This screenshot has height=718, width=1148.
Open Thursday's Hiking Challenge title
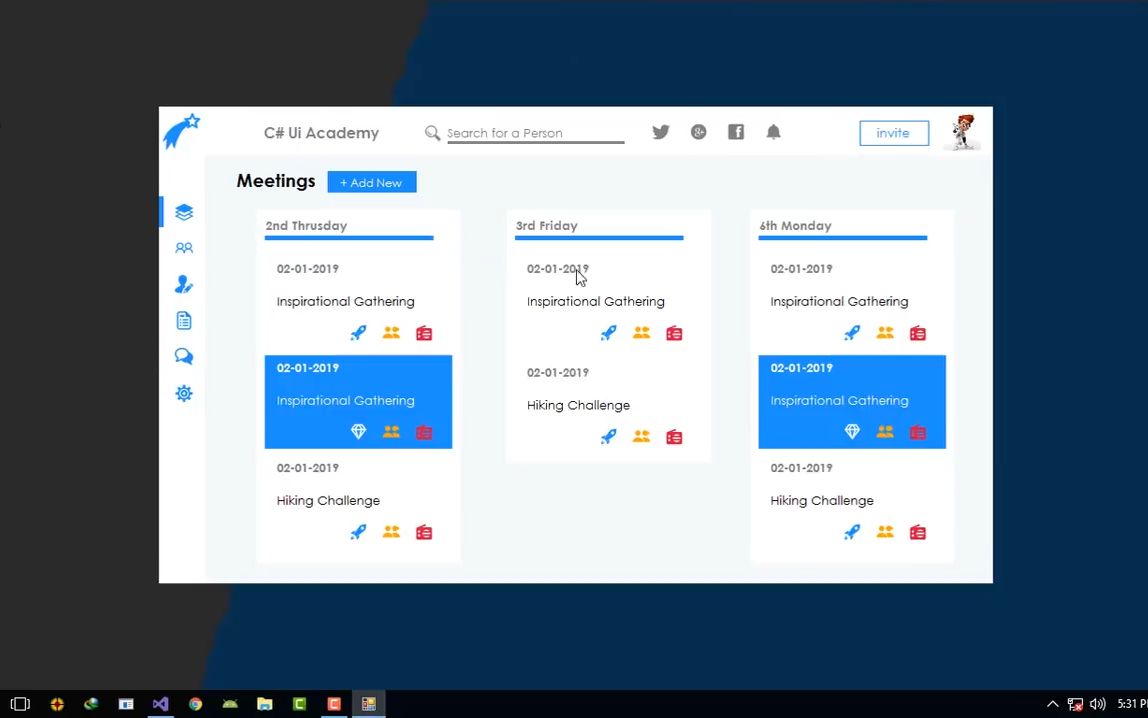328,501
